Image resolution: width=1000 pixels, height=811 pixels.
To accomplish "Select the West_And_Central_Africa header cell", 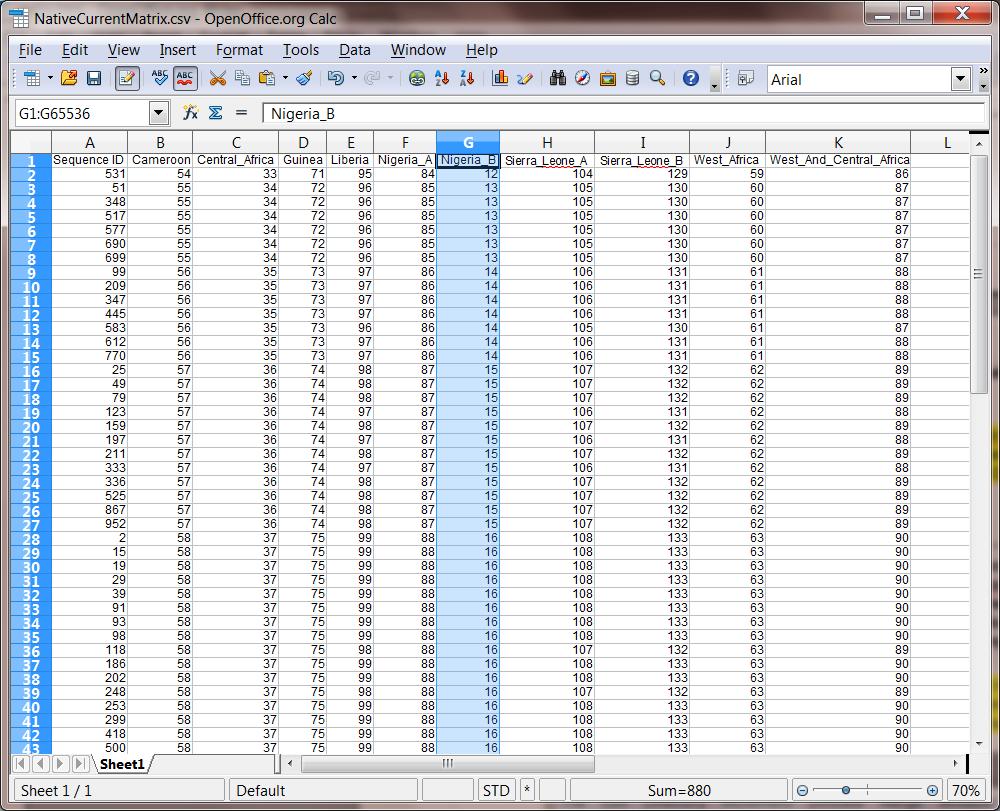I will (838, 160).
